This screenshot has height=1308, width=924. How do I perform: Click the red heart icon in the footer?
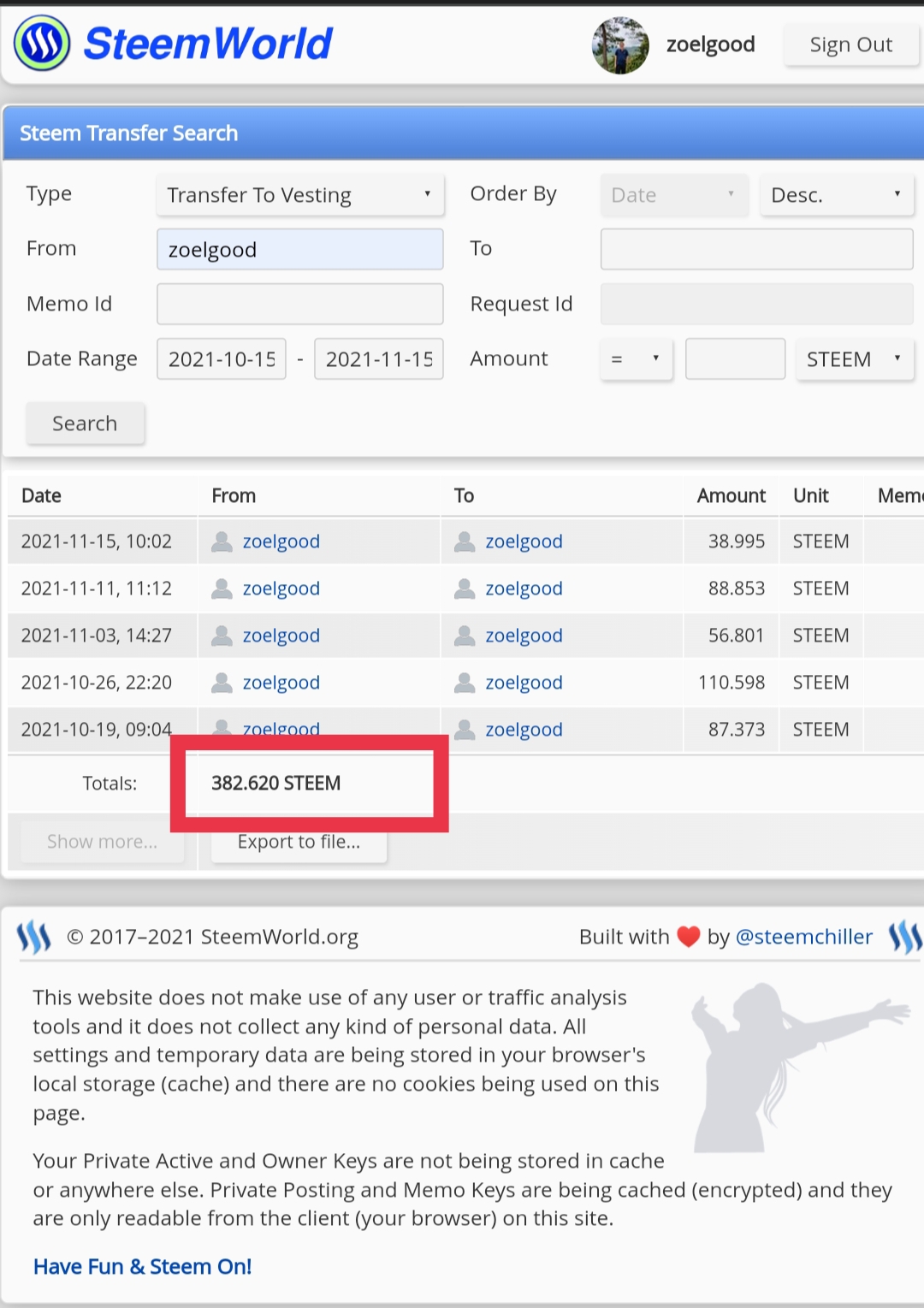(689, 937)
